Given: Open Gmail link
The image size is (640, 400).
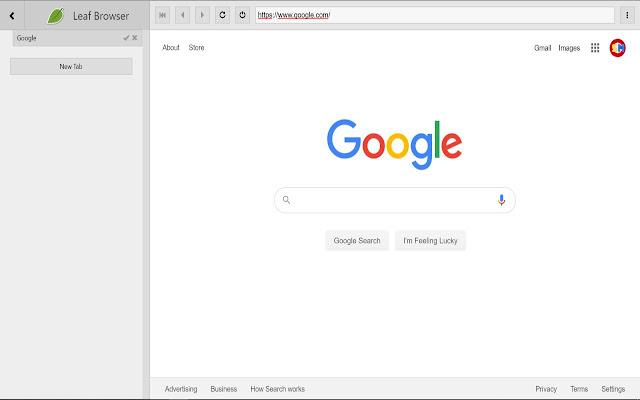Looking at the screenshot, I should pos(542,48).
